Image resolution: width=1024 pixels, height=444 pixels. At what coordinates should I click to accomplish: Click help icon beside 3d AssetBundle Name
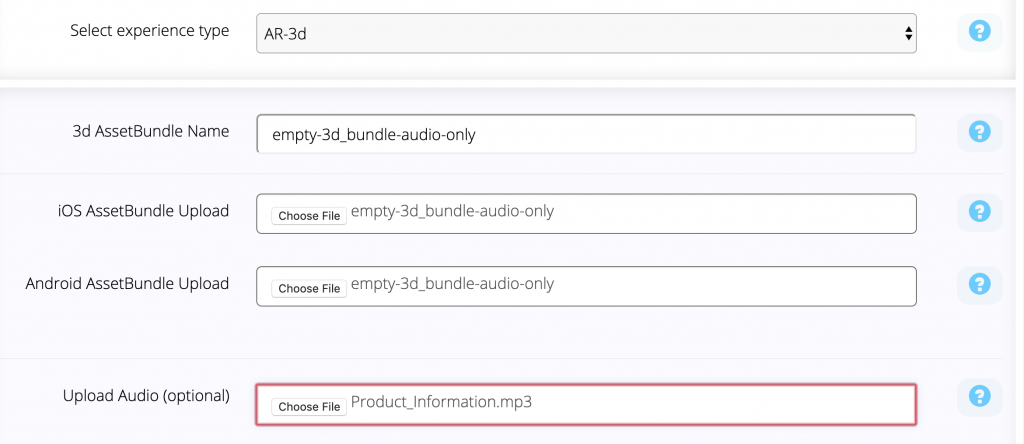click(x=979, y=133)
